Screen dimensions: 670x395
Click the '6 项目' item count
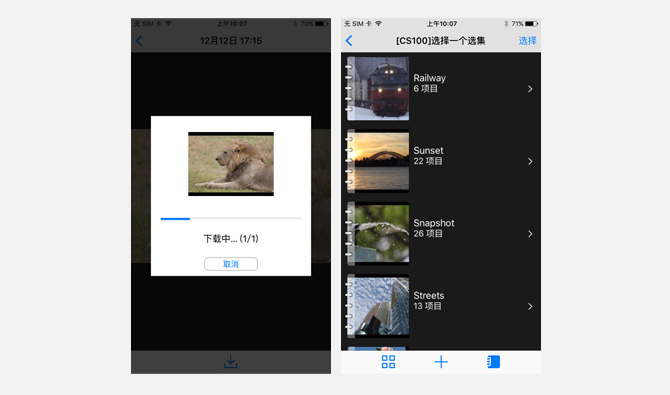pos(426,88)
